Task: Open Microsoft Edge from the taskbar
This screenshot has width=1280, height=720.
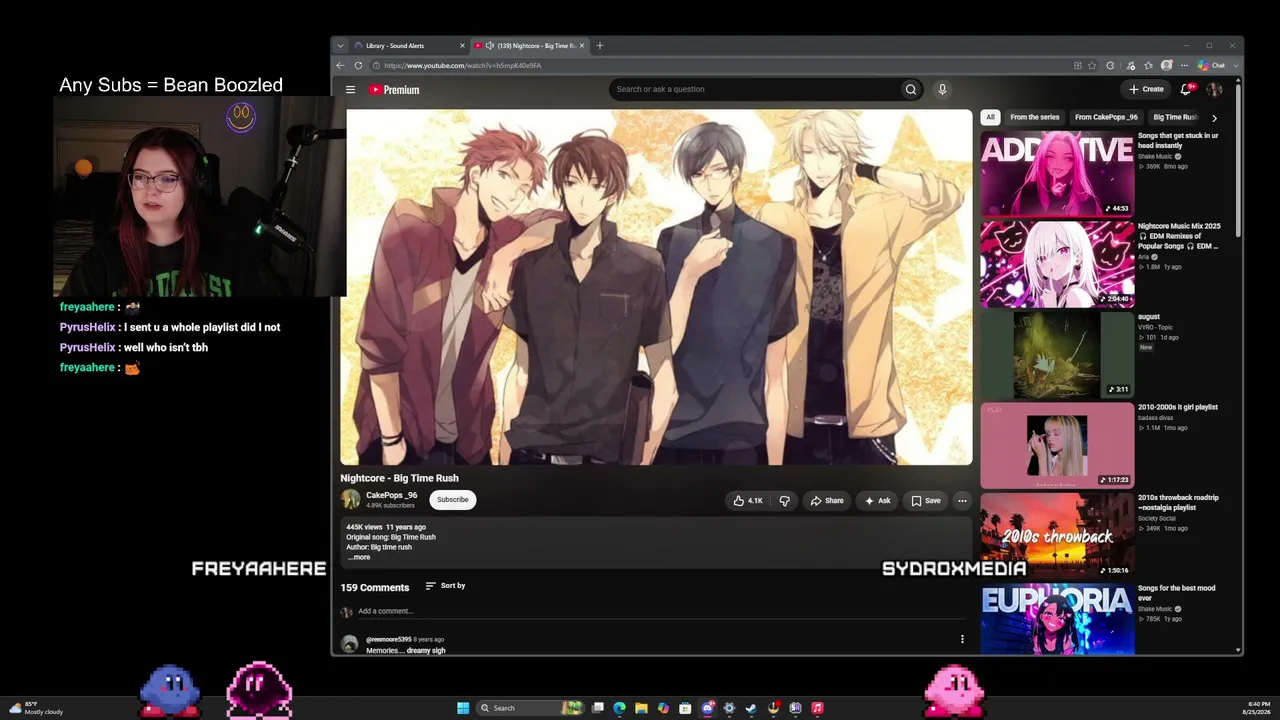Action: [x=620, y=708]
